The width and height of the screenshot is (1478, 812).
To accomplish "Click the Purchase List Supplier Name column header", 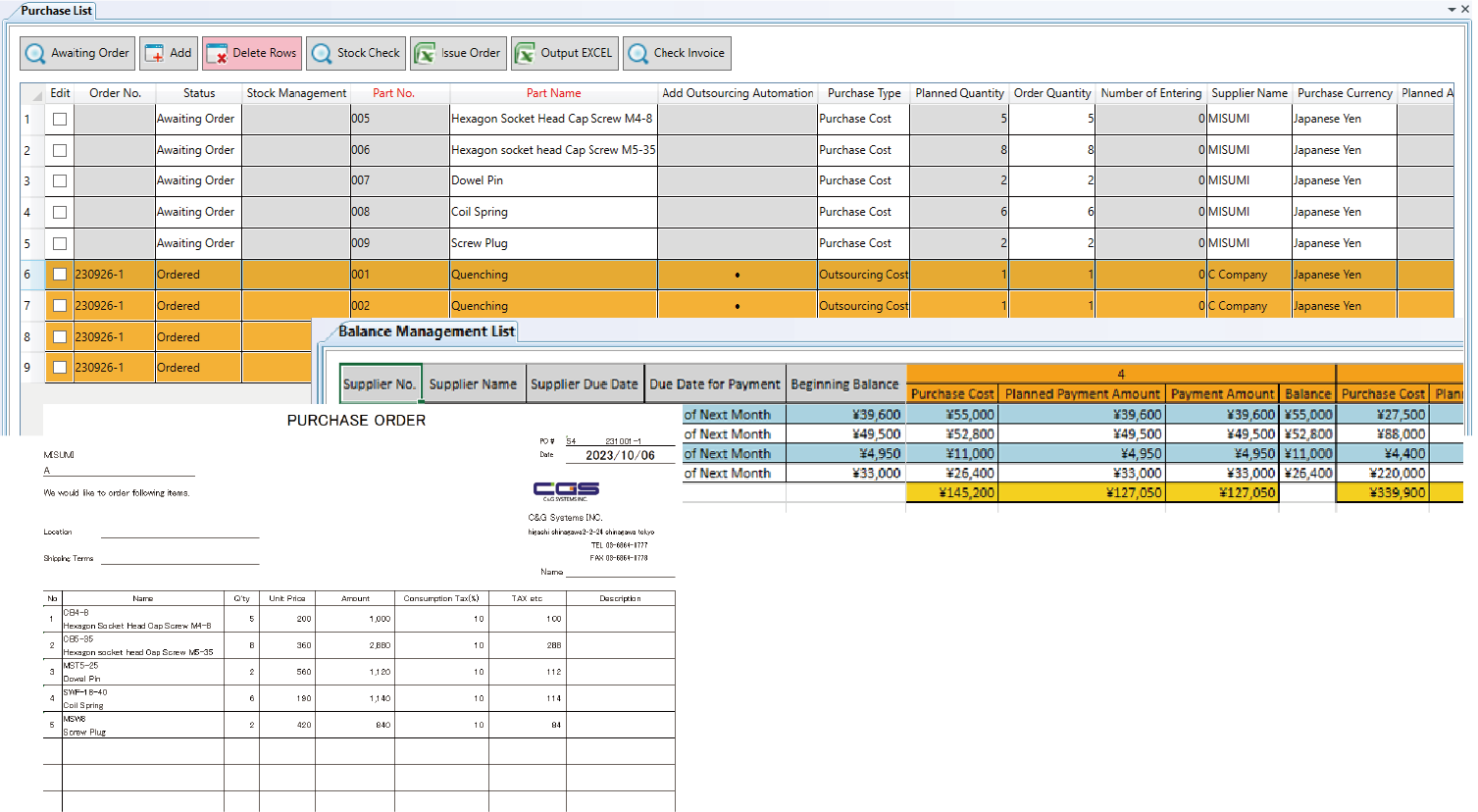I will (x=1249, y=93).
